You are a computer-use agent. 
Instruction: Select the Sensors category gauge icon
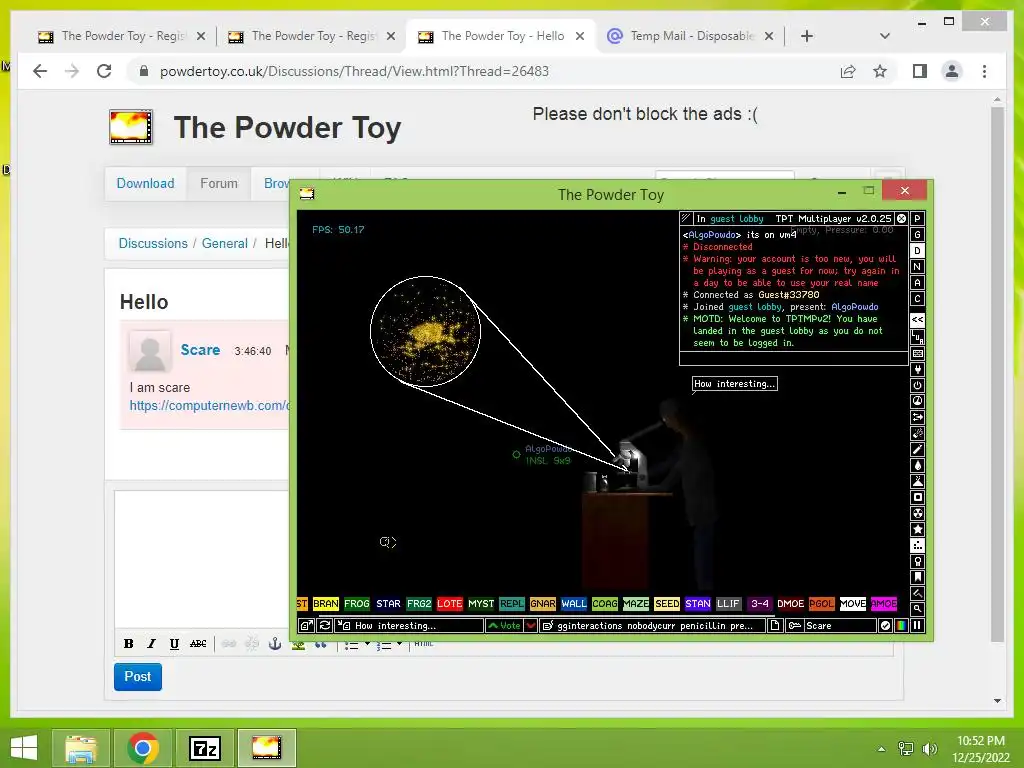917,401
